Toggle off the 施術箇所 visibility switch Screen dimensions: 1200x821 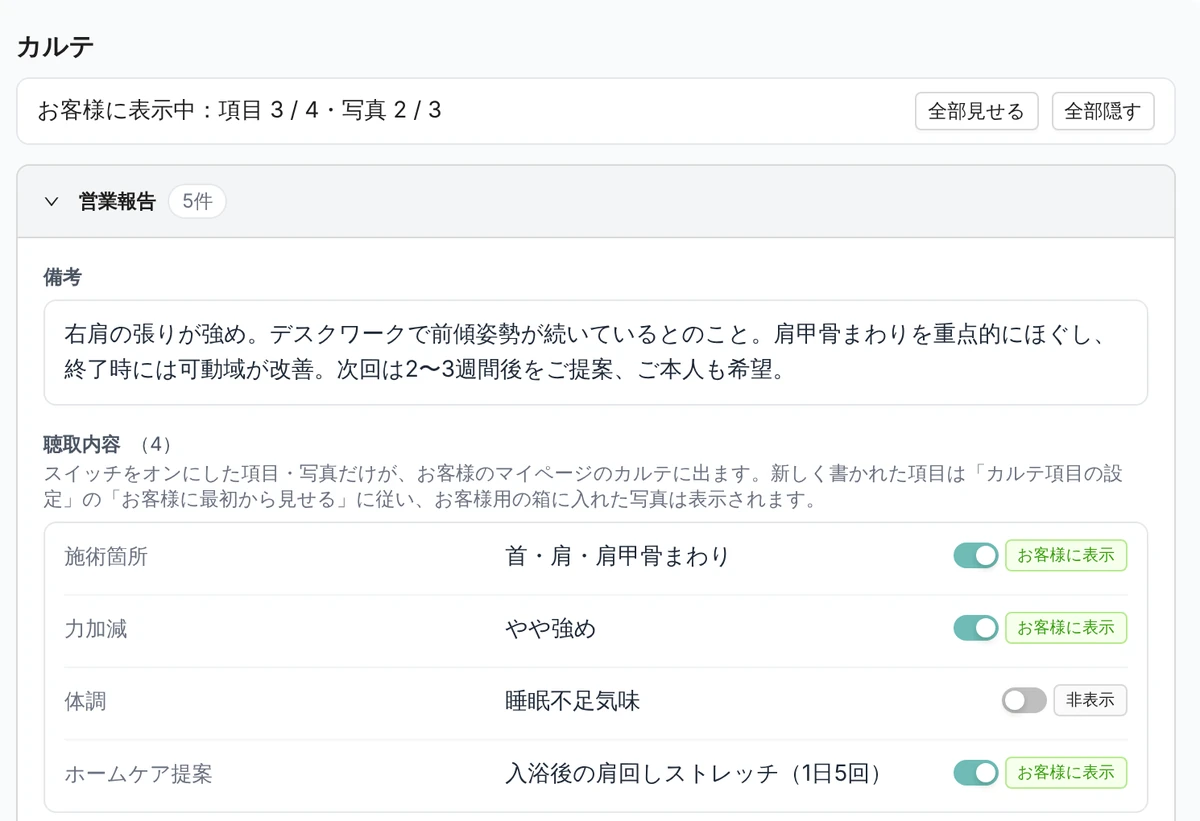[x=976, y=556]
